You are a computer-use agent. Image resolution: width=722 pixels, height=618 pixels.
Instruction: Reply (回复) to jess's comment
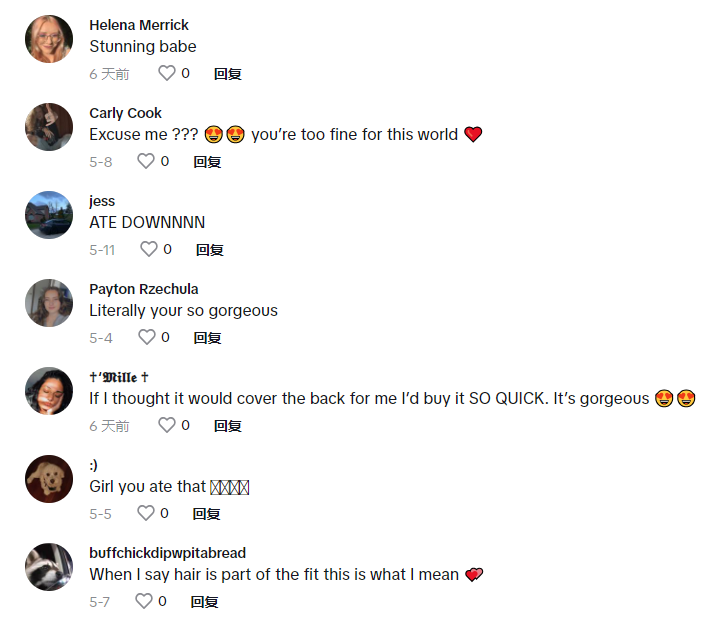(210, 250)
